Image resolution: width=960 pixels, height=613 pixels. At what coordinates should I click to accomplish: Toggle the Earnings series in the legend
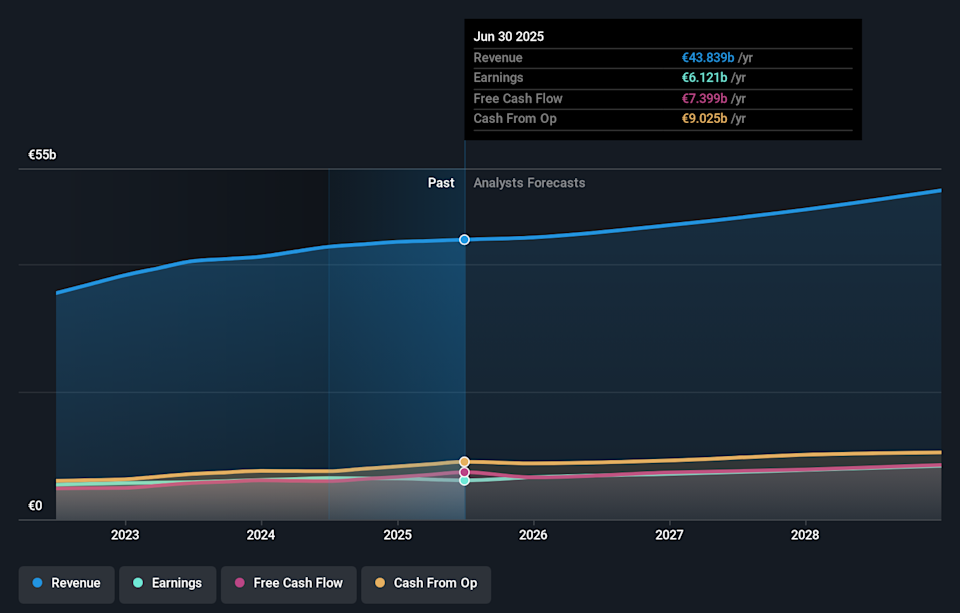(x=166, y=583)
